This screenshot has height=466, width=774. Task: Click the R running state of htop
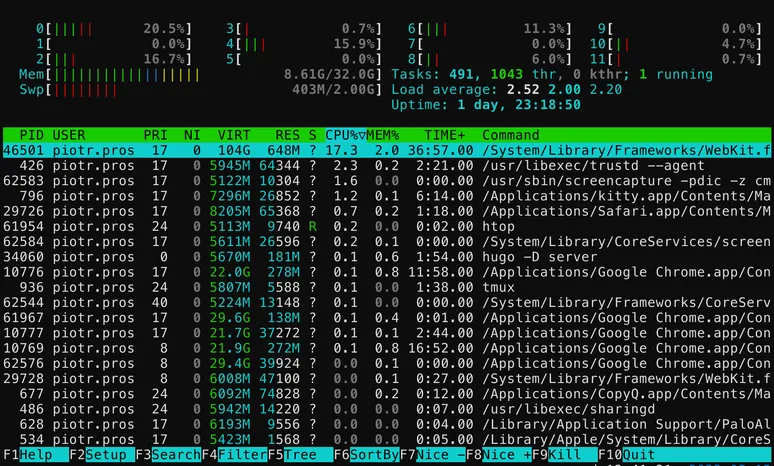point(312,227)
